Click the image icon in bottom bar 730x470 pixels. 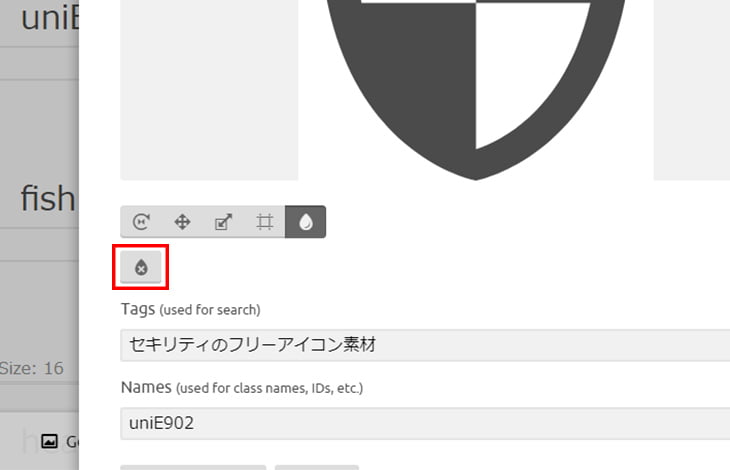coord(49,441)
